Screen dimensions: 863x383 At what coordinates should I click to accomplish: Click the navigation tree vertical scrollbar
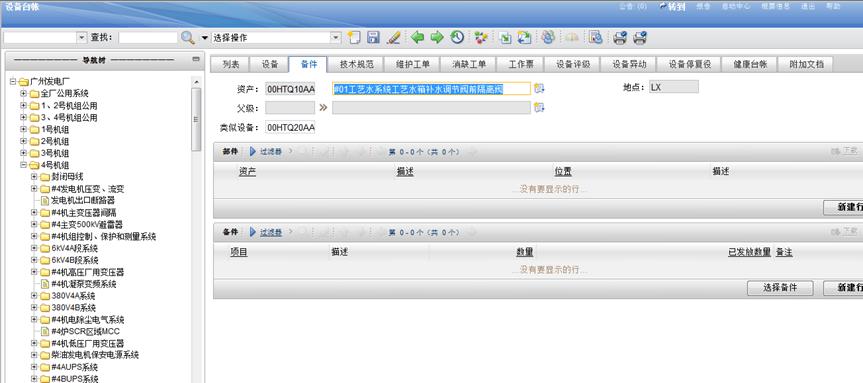click(196, 118)
